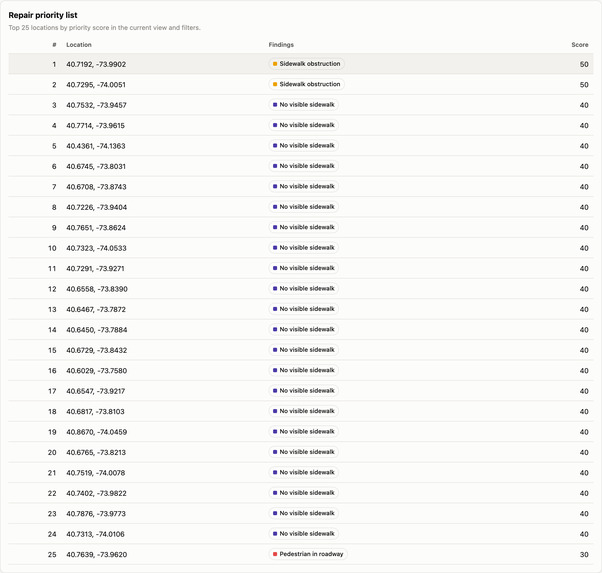The height and width of the screenshot is (573, 602).
Task: Click No visible sidewalk tag for 40.7532, -73.9457
Action: [x=303, y=104]
